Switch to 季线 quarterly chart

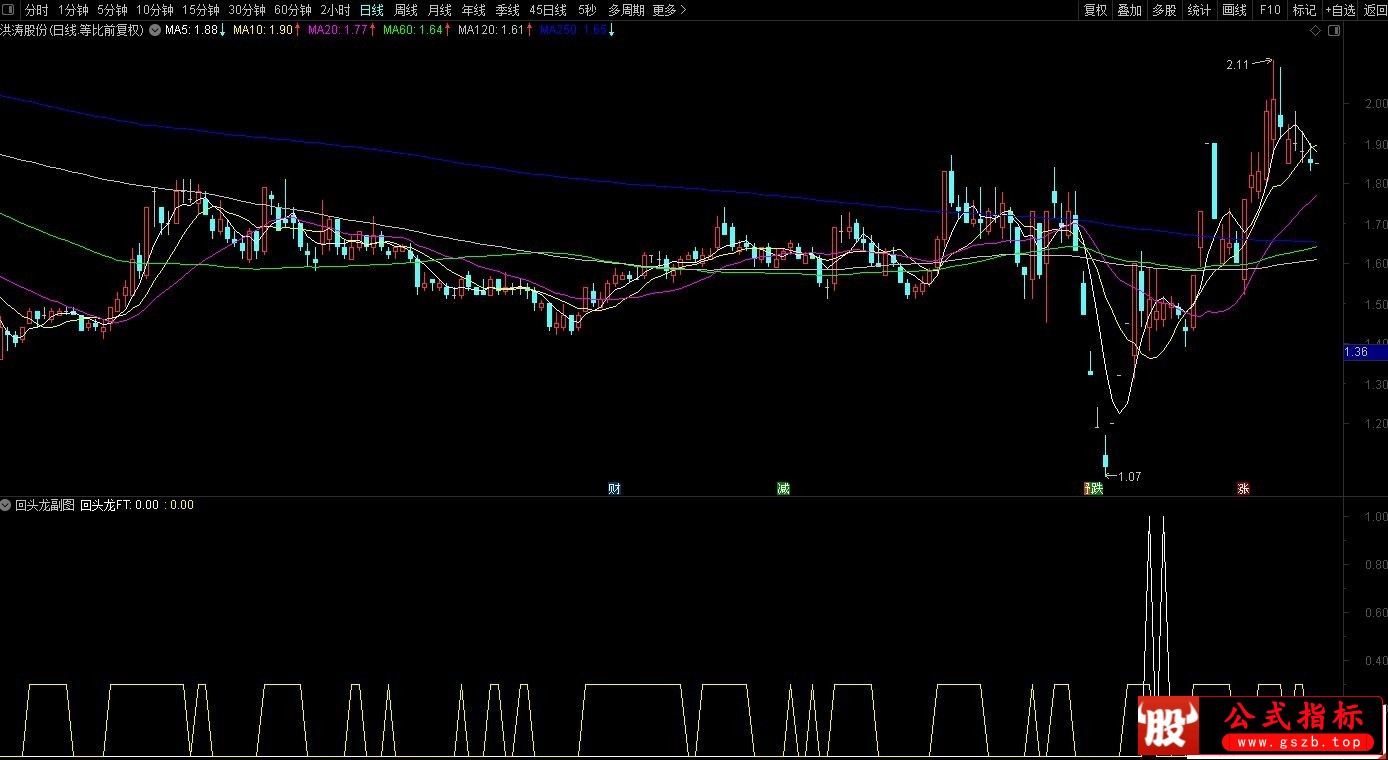pos(507,10)
